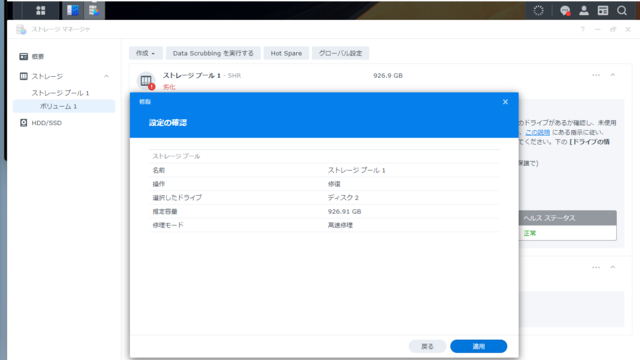
Task: Collapse storage pool 1 panel chevron
Action: [613, 75]
